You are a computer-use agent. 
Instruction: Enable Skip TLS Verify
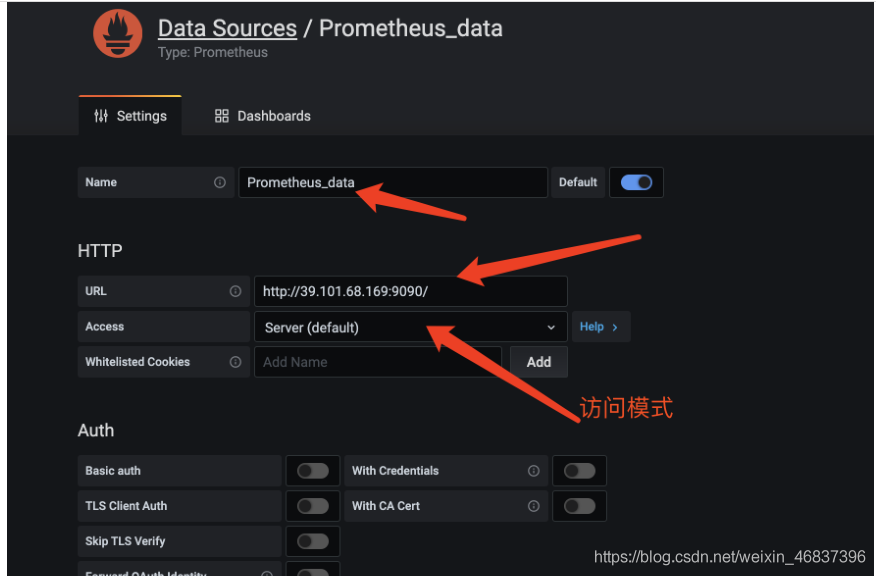pos(313,541)
